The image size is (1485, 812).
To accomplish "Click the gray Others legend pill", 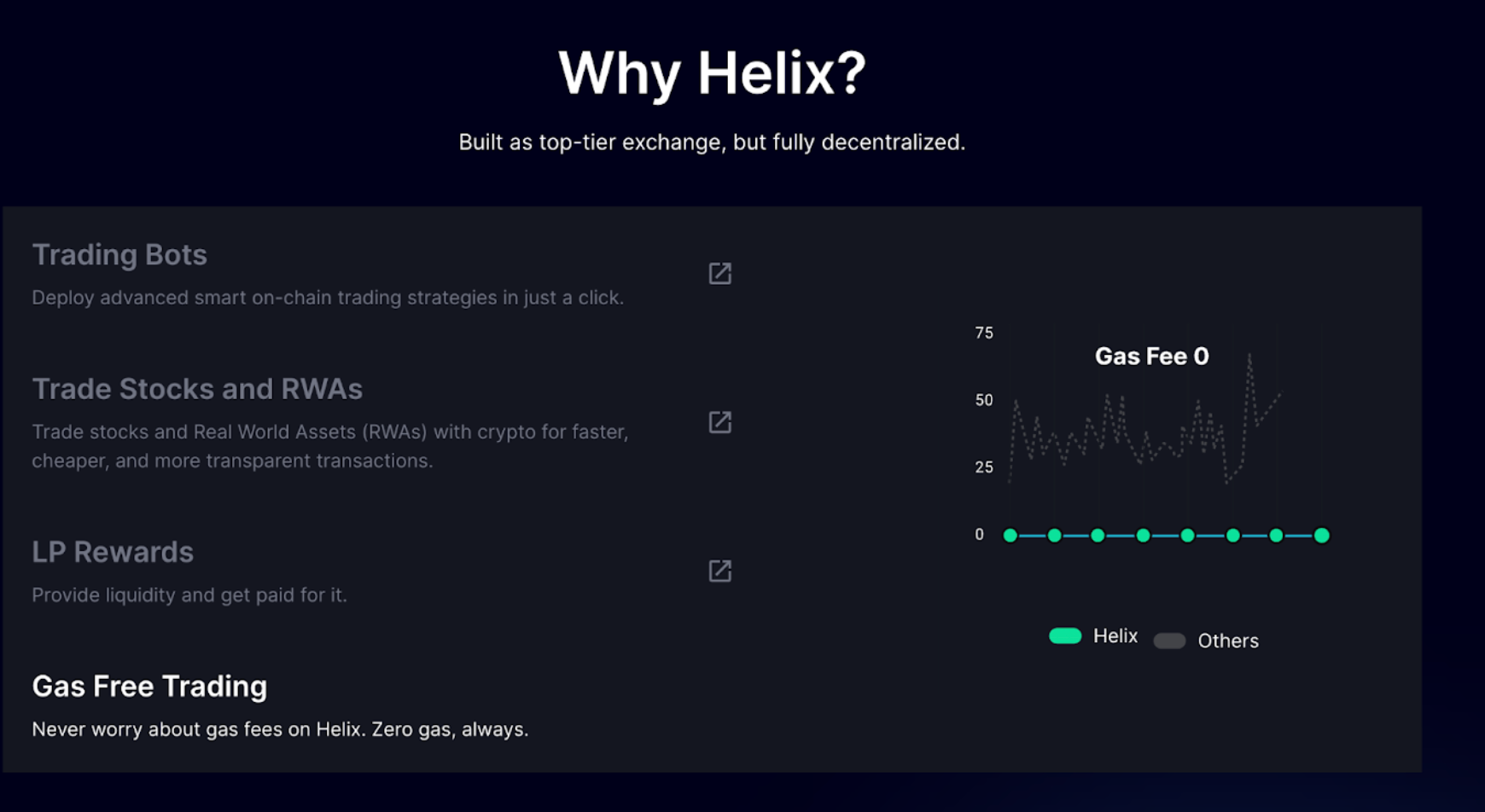I will 1169,641.
